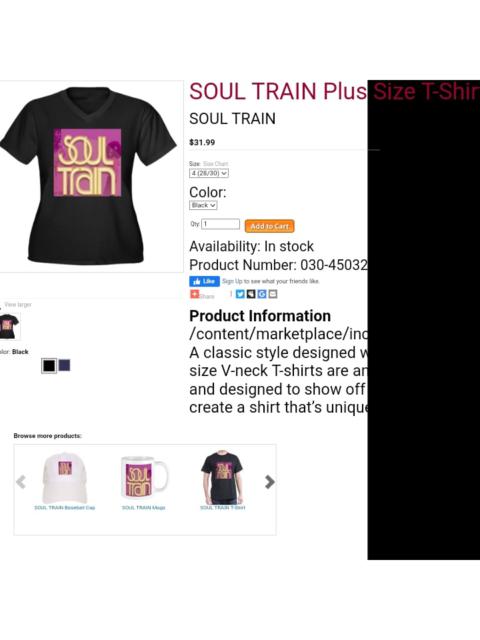Open the SOUL TRAIN T-Shirt link

222,507
